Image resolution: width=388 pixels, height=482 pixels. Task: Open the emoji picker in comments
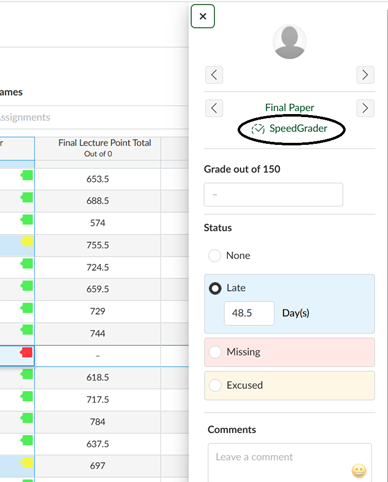click(359, 471)
